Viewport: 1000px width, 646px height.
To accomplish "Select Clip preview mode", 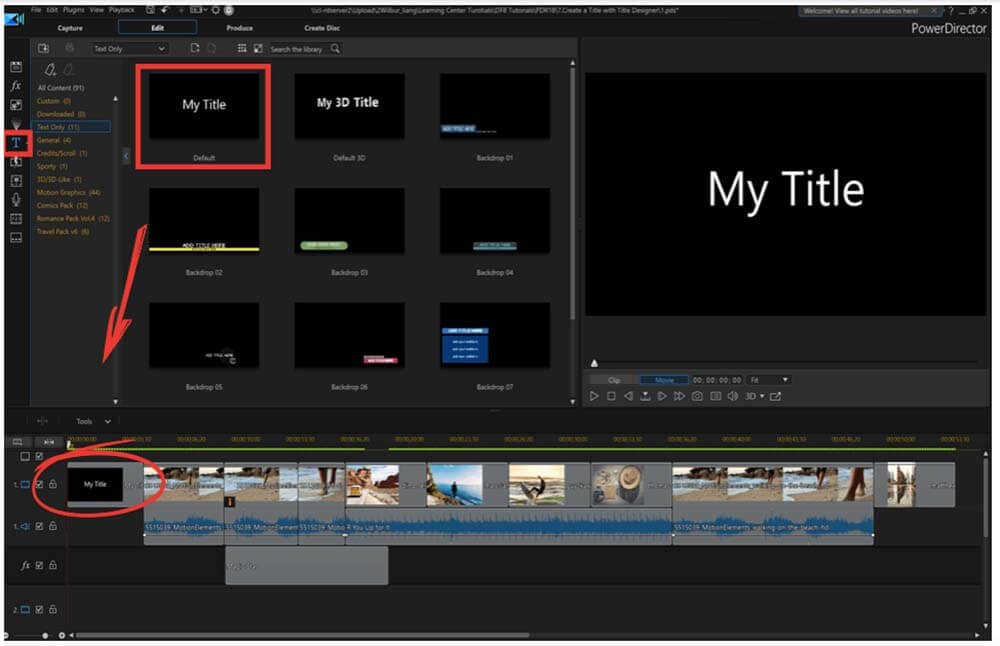I will 614,380.
